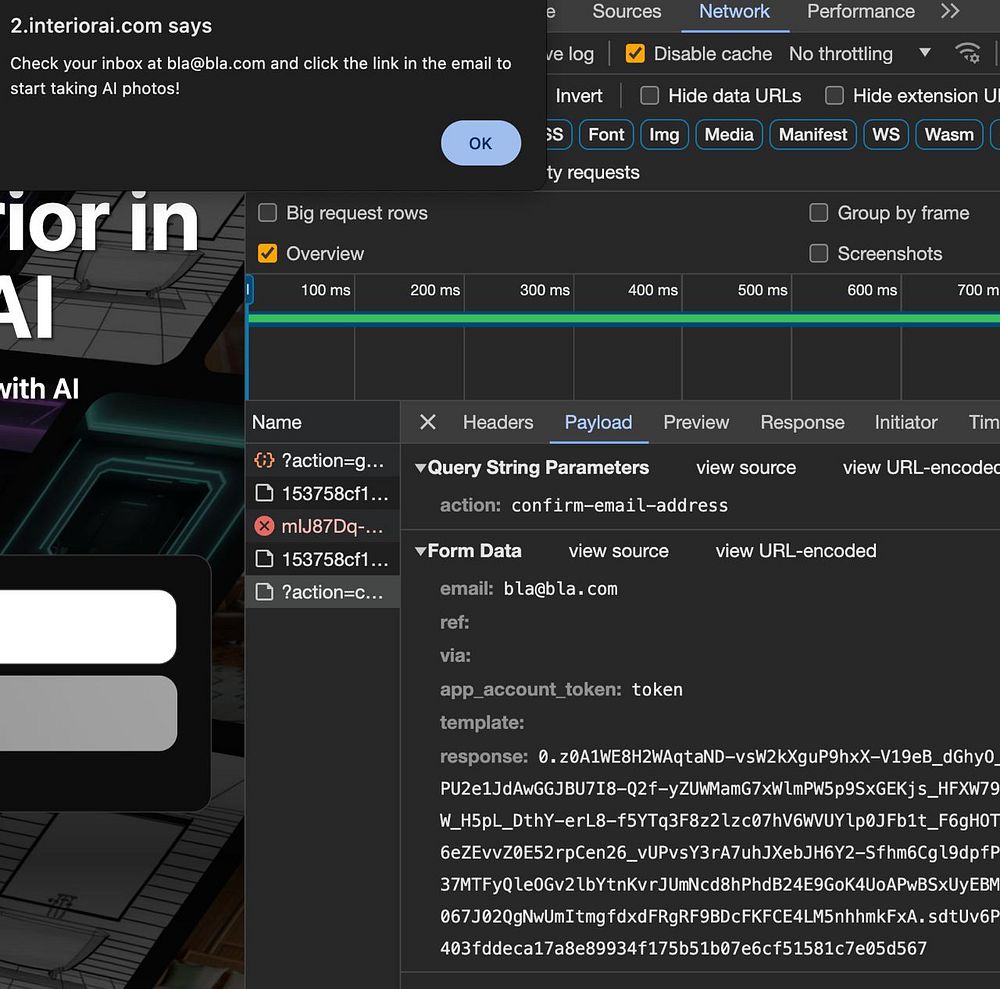Toggle the Disable cache checkbox
Viewport: 1000px width, 989px height.
point(635,54)
